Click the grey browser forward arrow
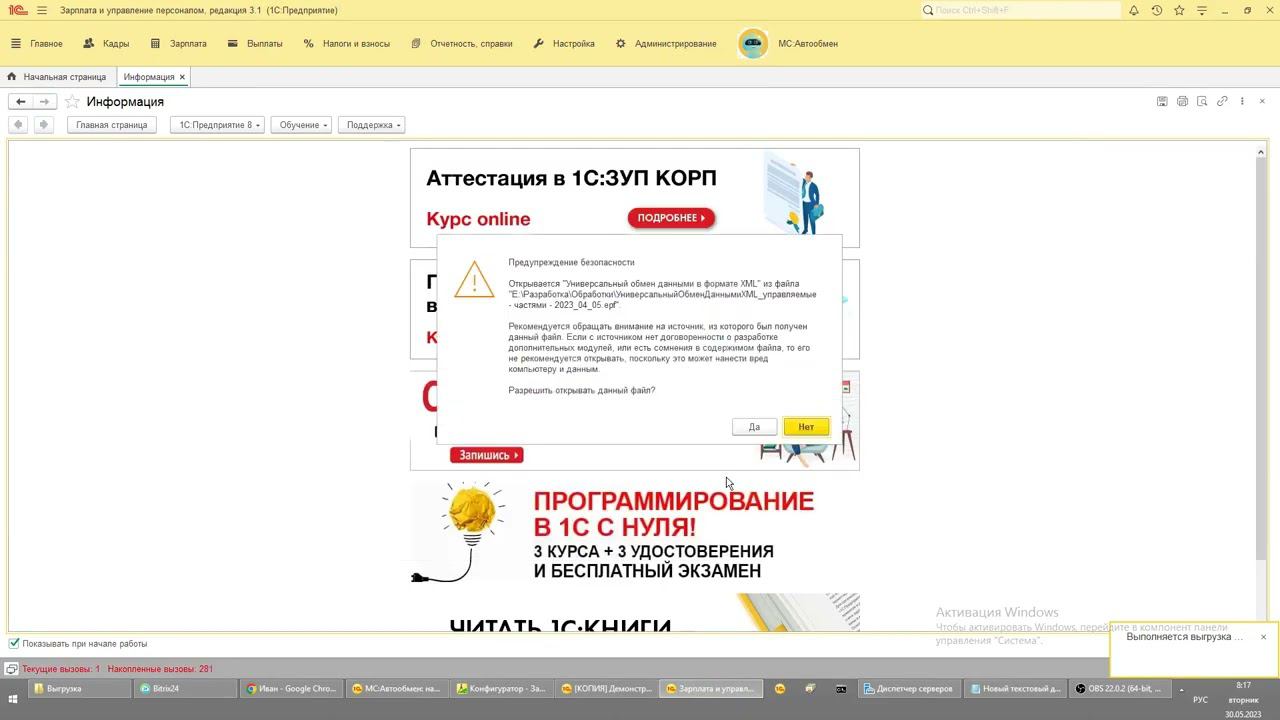This screenshot has width=1280, height=720. click(x=43, y=125)
